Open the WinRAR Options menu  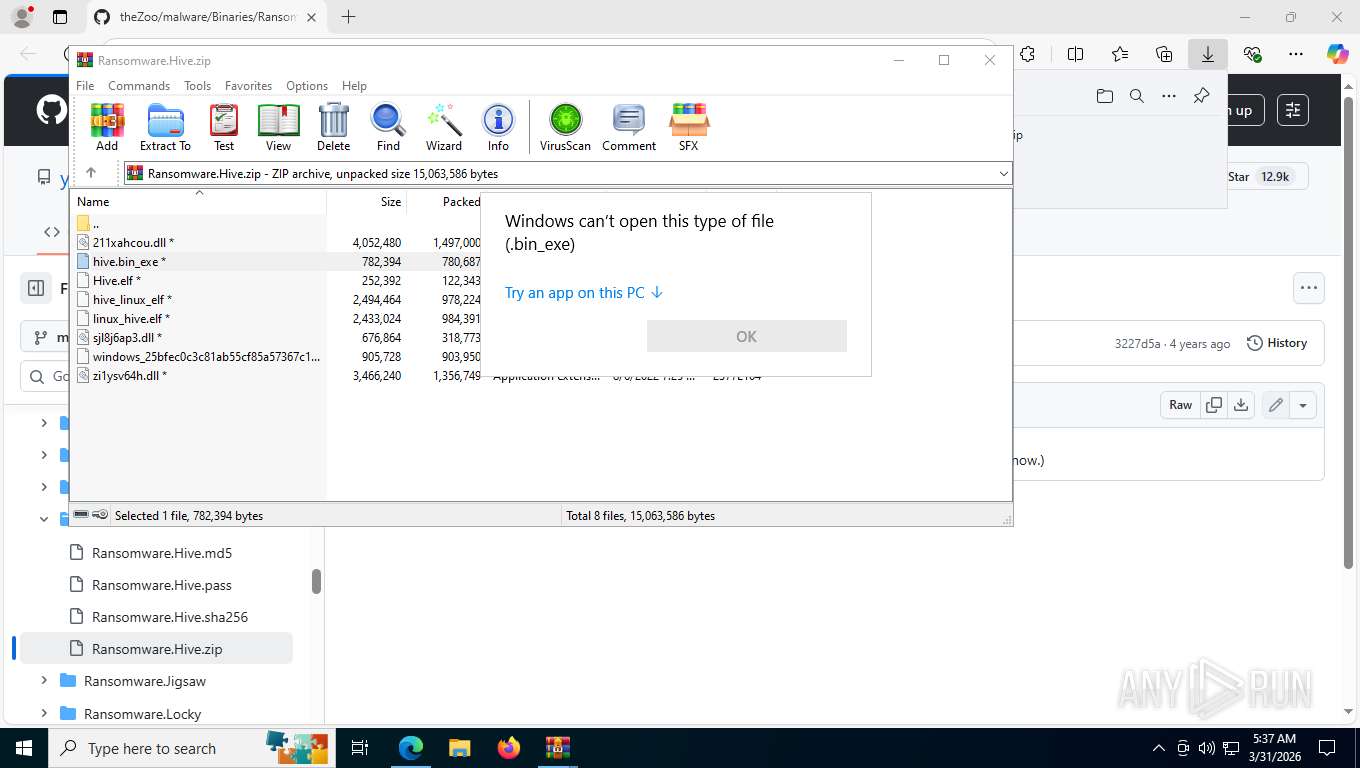pyautogui.click(x=307, y=86)
